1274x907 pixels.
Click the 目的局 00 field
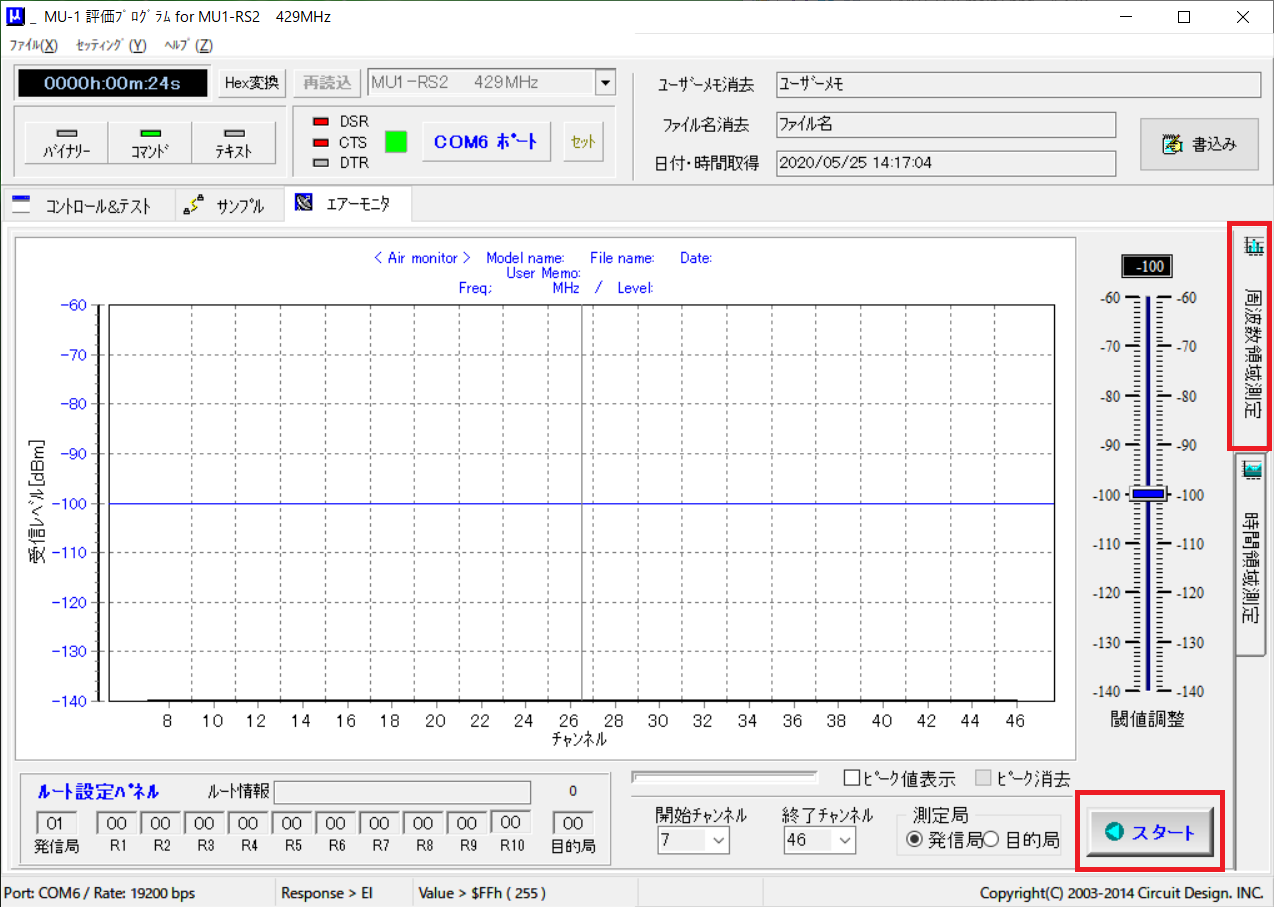pyautogui.click(x=573, y=823)
